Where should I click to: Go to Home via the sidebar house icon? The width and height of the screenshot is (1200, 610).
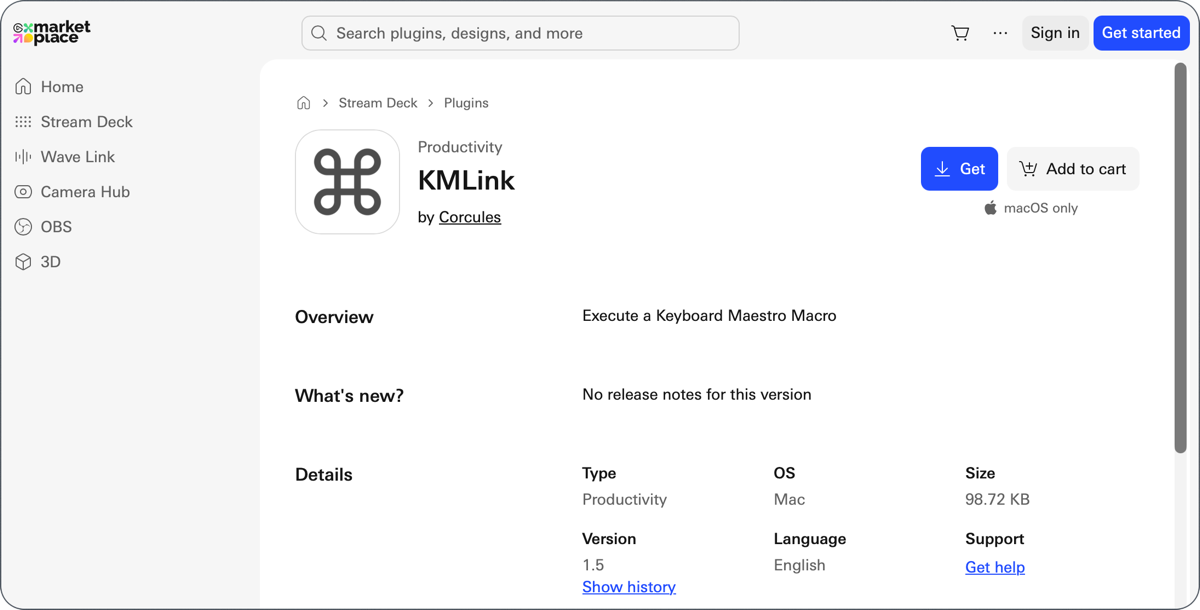(22, 86)
